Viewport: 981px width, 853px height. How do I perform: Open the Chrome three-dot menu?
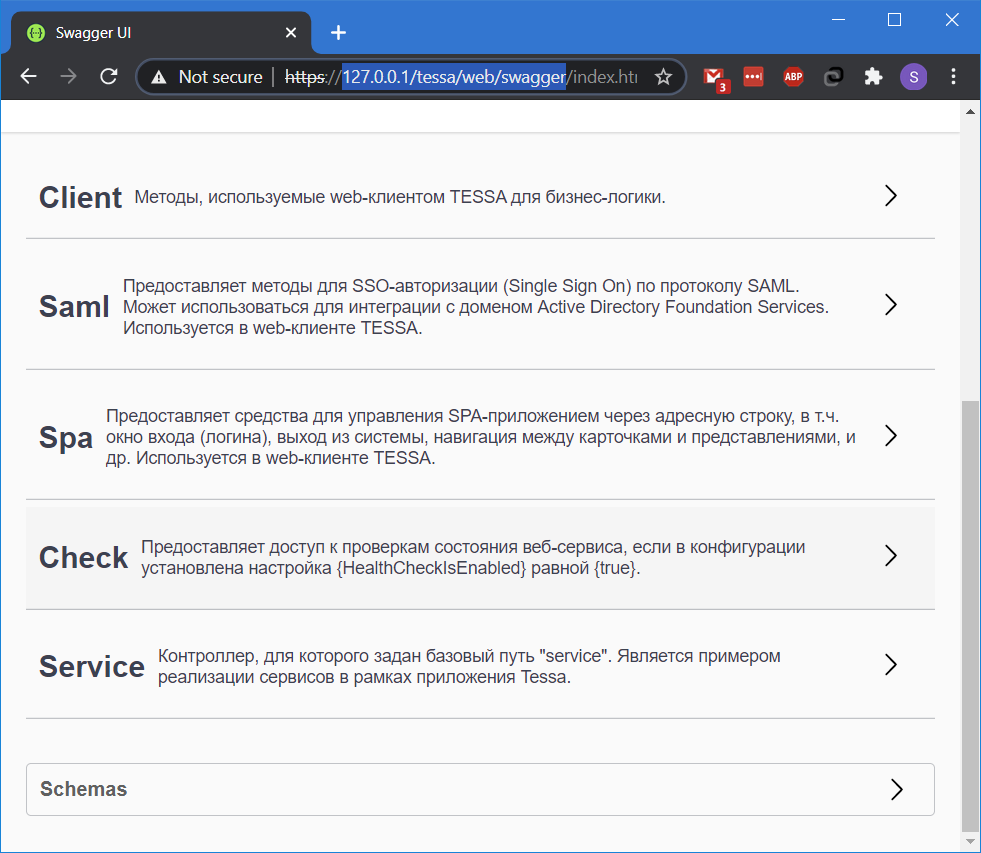[953, 76]
